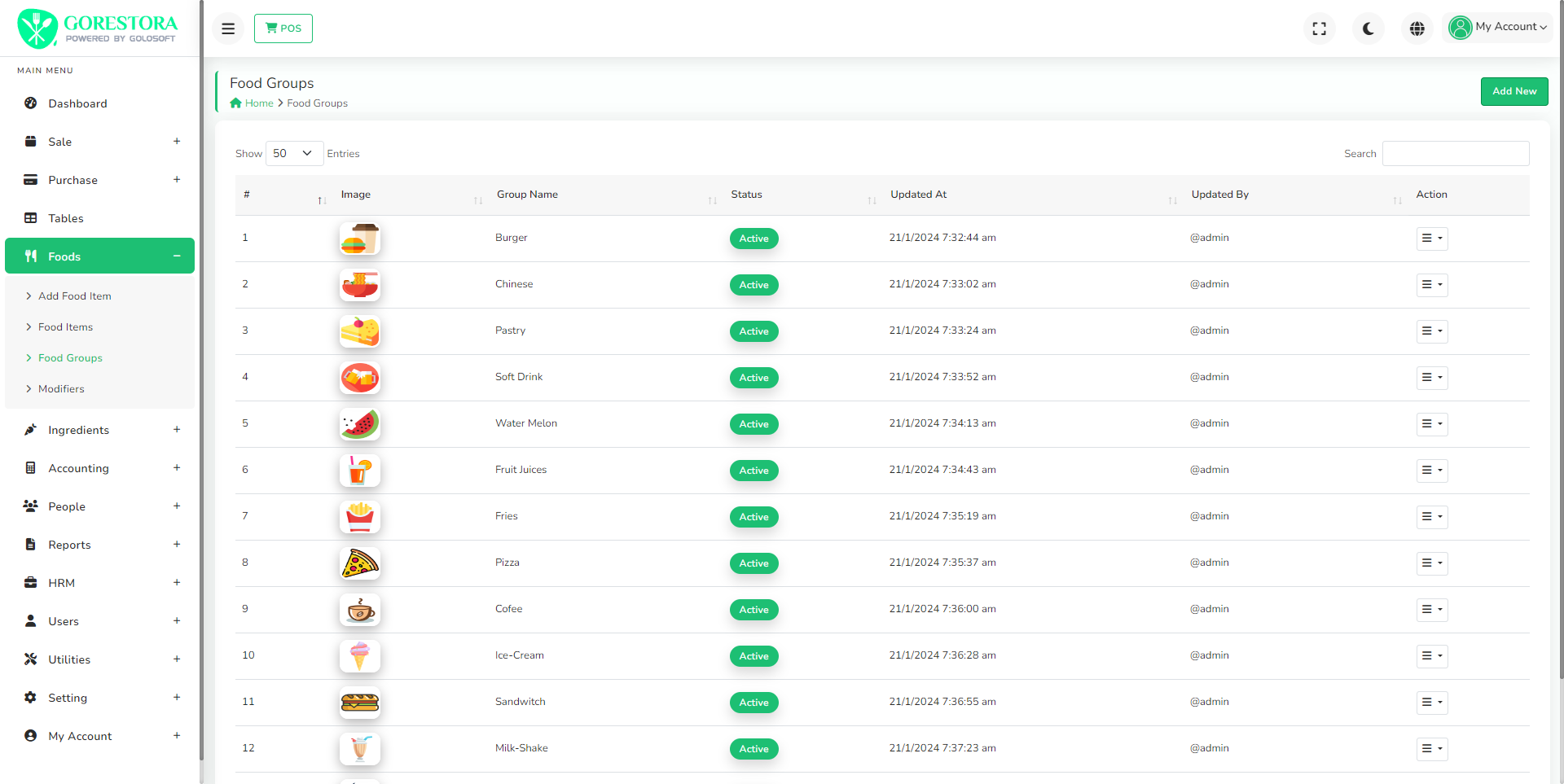Open the action menu for Pastry row
1564x784 pixels.
[1432, 331]
